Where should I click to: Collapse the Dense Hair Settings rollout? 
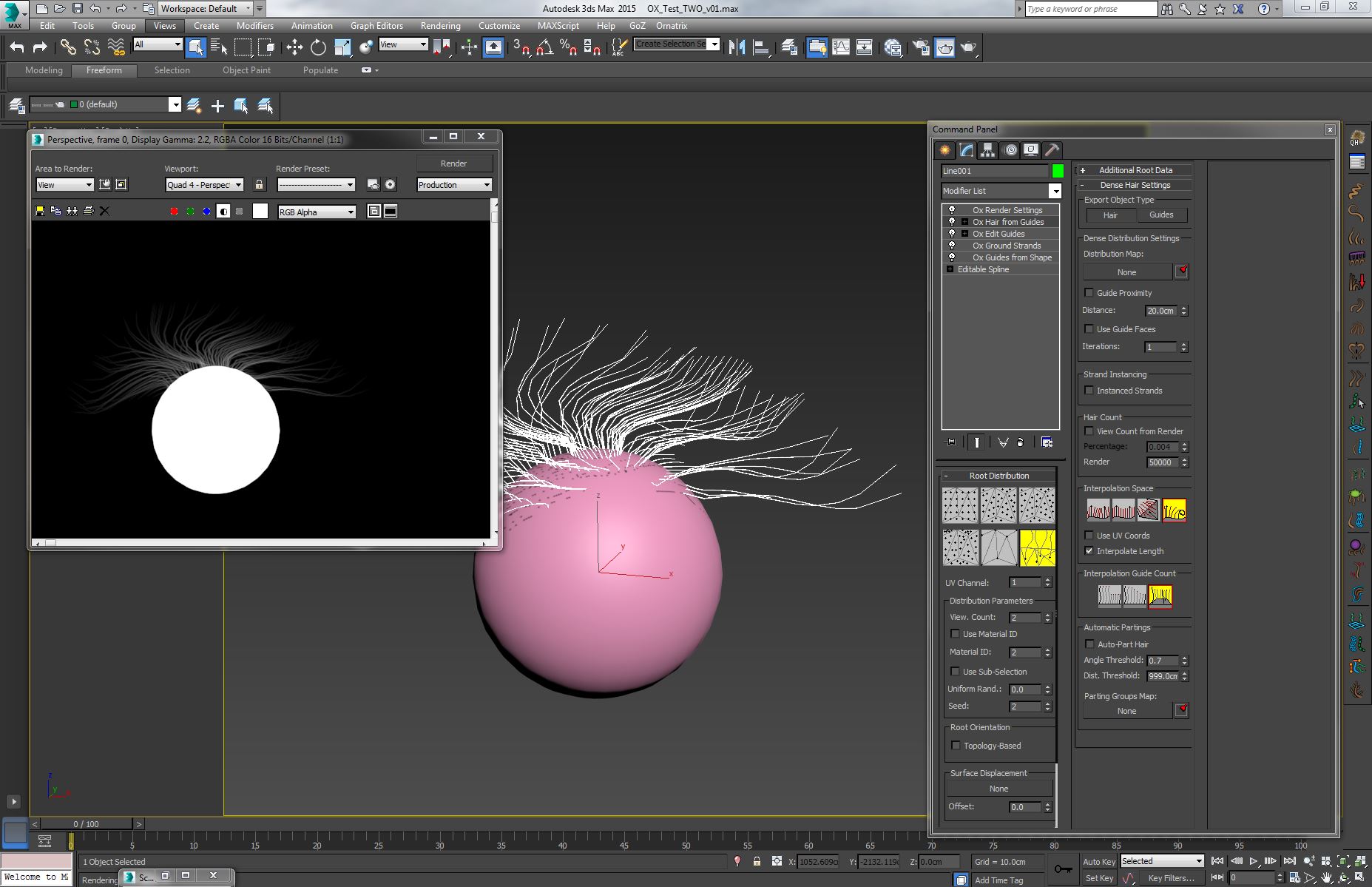coord(1135,185)
